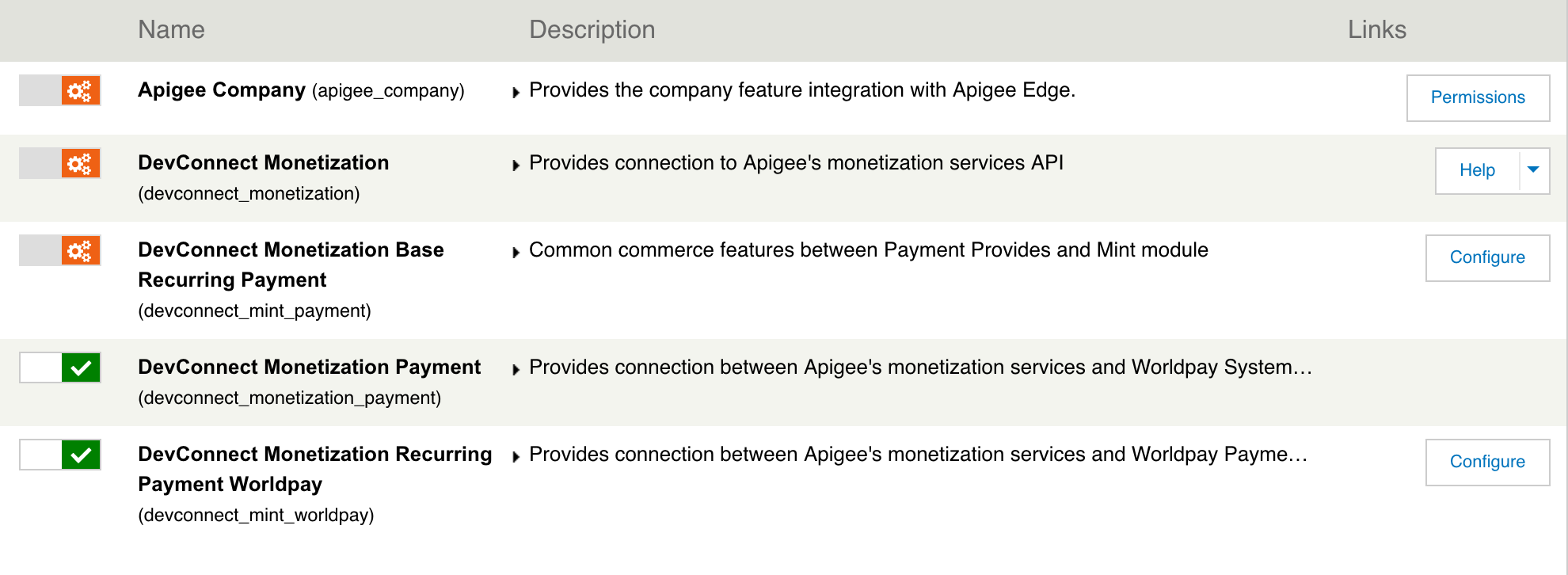Expand the DevConnect Monetization Payment description
1568x575 pixels.
pos(516,369)
